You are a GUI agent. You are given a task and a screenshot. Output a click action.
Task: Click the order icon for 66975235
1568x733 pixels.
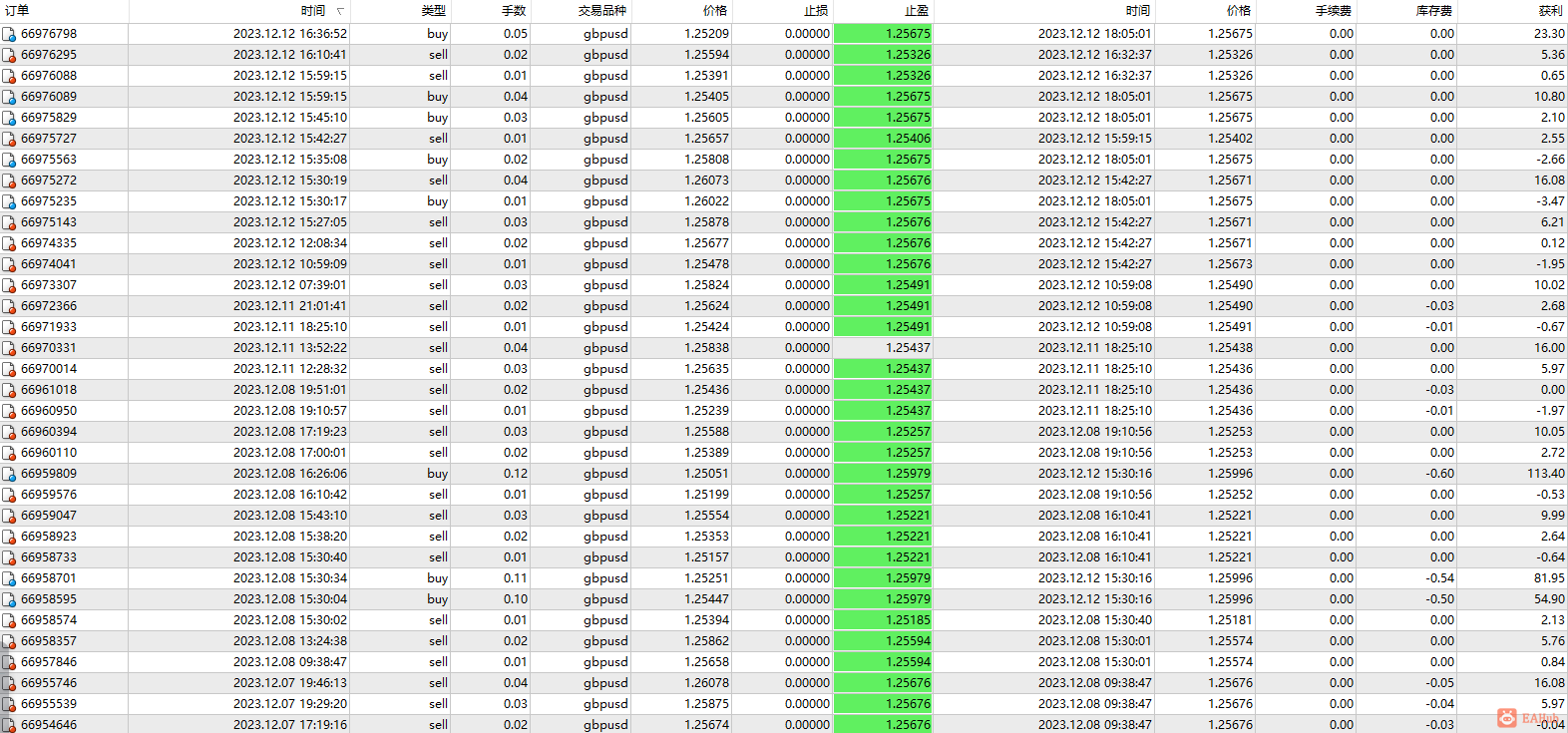point(9,201)
